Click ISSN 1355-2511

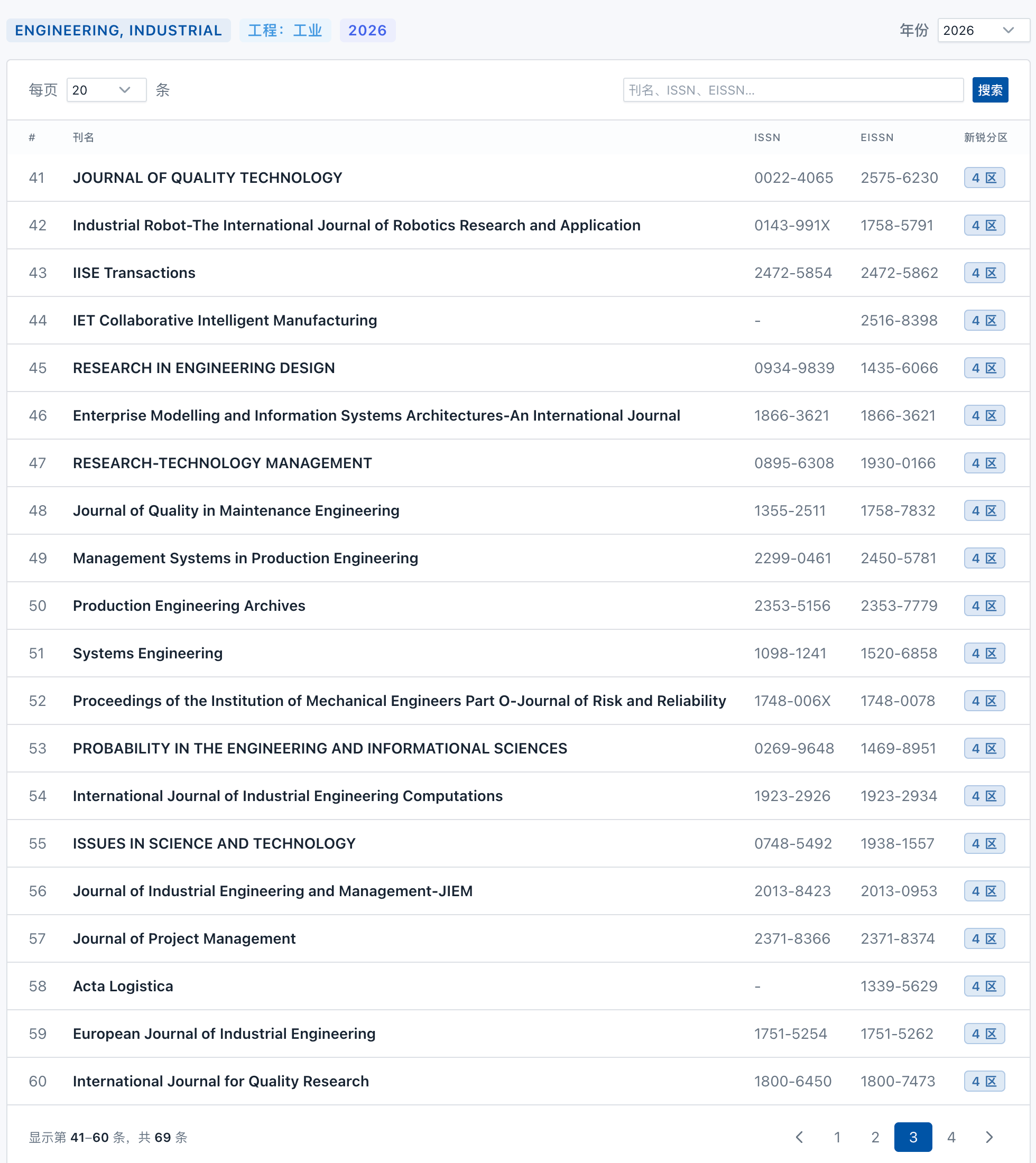[x=790, y=510]
